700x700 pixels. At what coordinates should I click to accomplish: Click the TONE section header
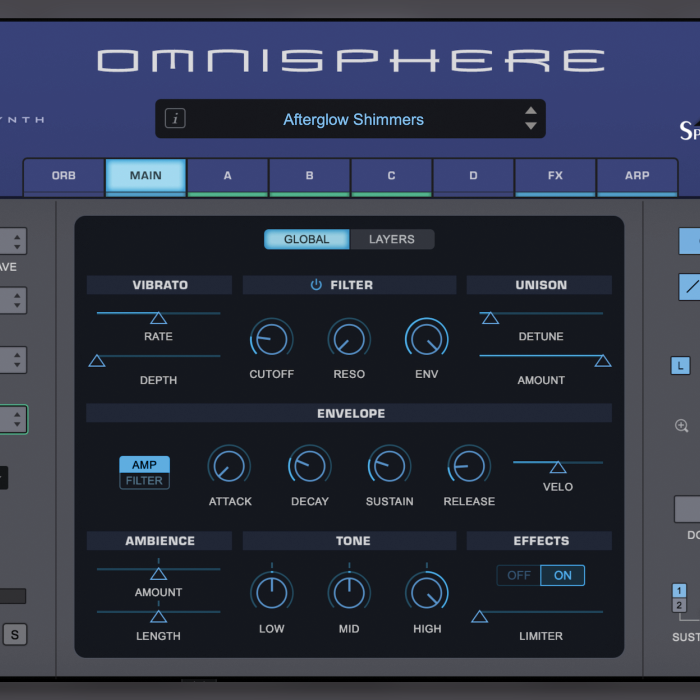coord(350,541)
